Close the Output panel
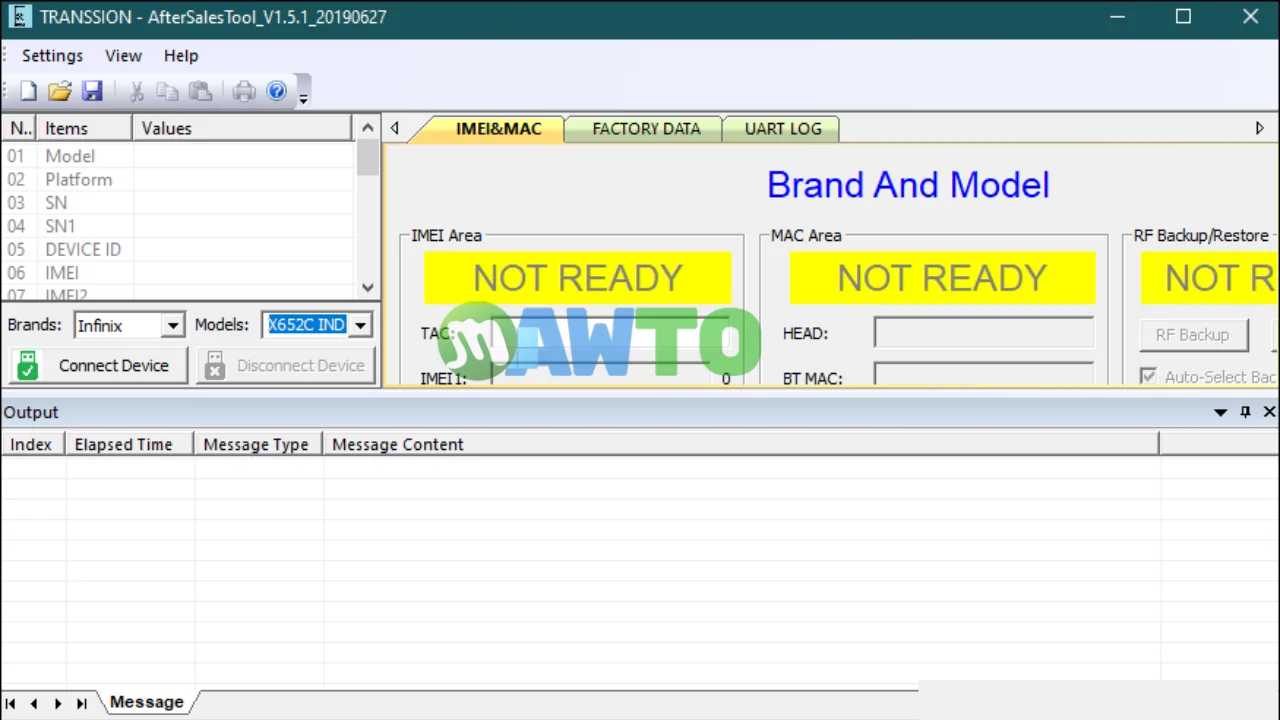Image resolution: width=1280 pixels, height=720 pixels. pyautogui.click(x=1269, y=412)
